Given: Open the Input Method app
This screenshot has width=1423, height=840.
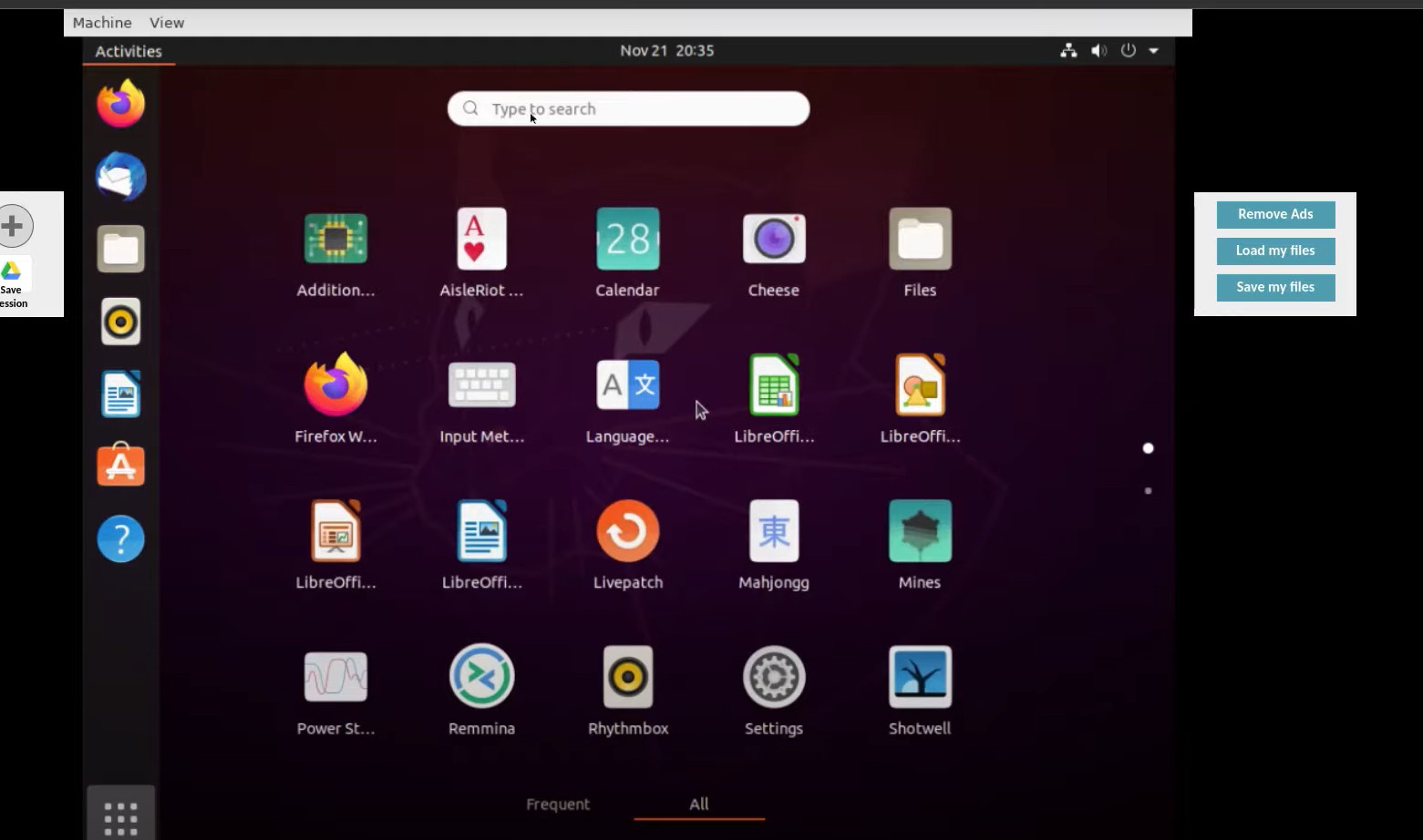Looking at the screenshot, I should [481, 399].
